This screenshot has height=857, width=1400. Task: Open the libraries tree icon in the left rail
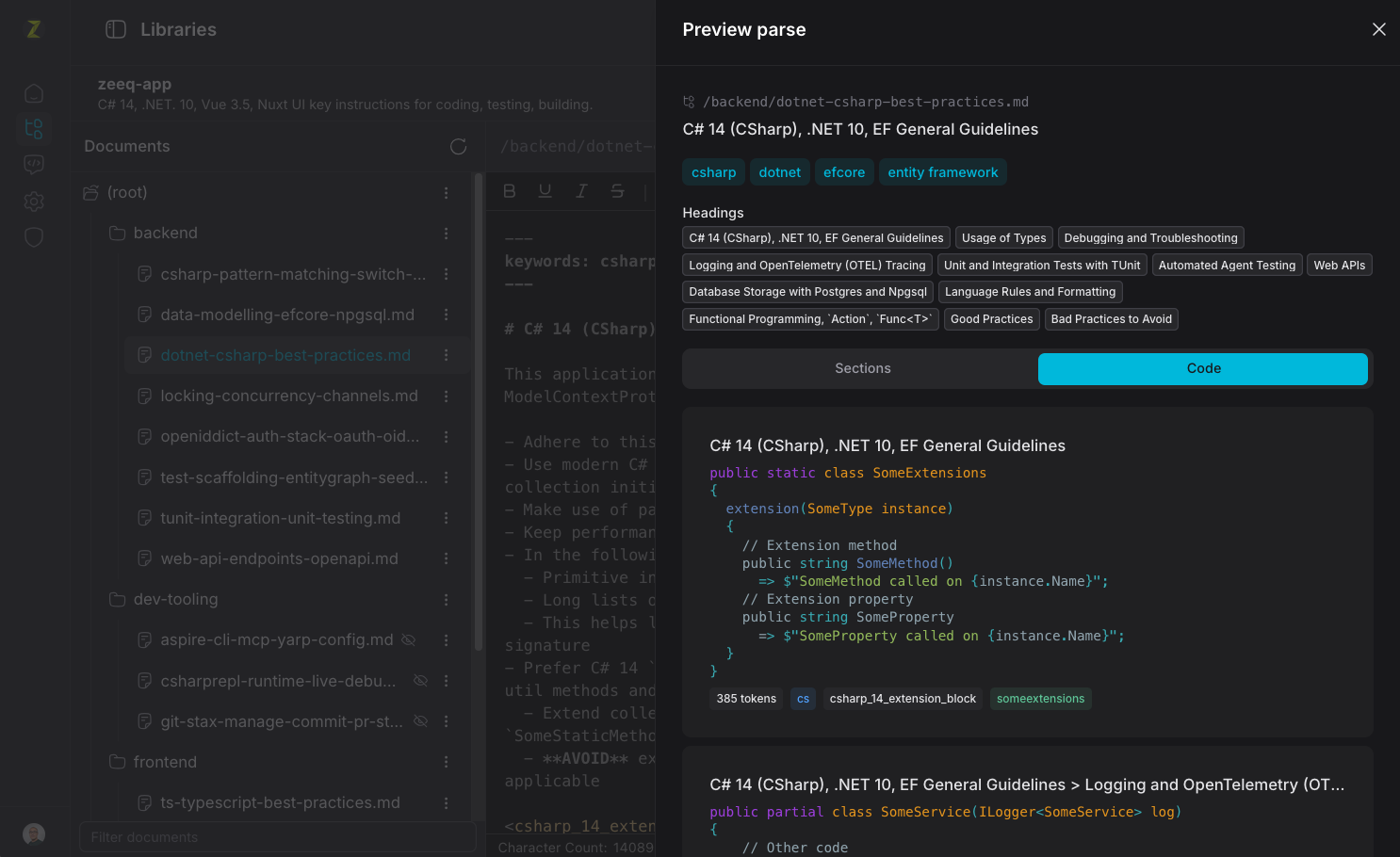click(x=34, y=128)
